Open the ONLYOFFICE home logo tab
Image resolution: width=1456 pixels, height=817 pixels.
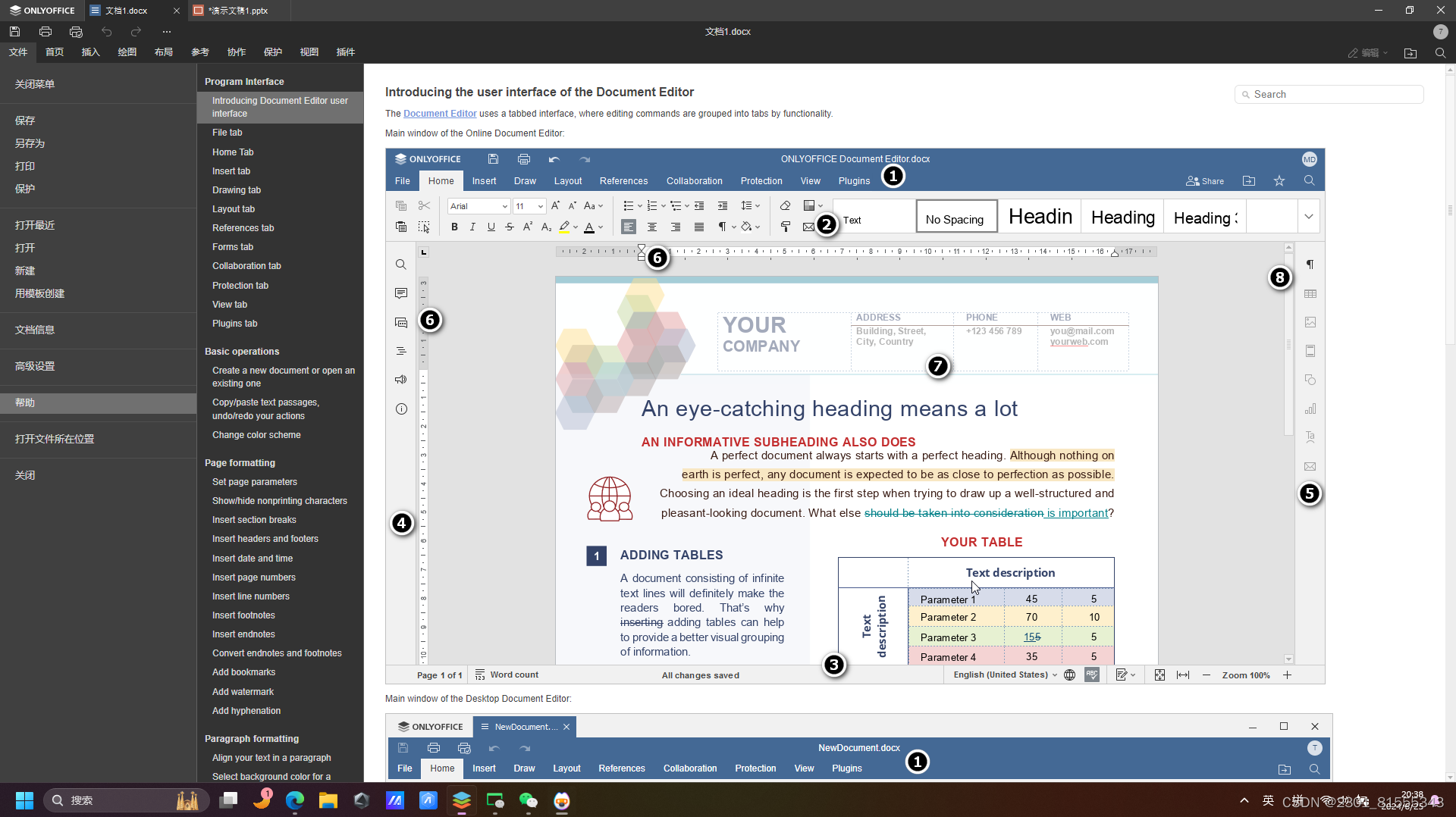[42, 11]
